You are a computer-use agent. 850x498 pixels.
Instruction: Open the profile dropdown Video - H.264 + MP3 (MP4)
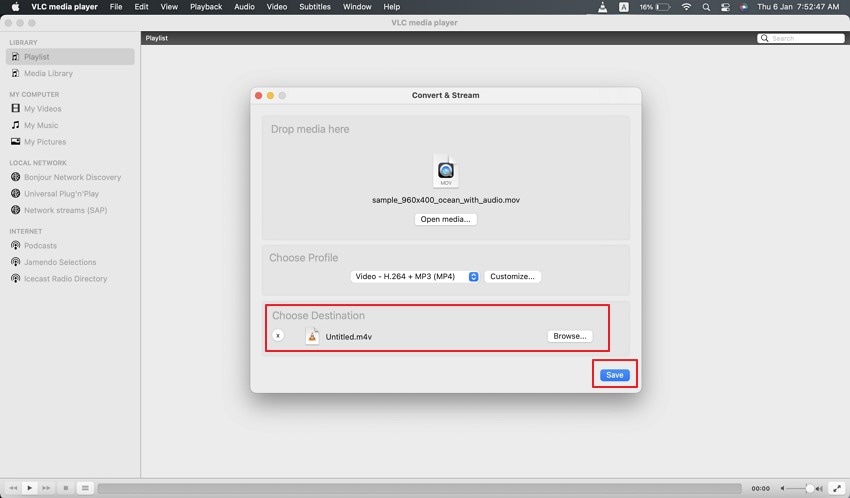(414, 277)
